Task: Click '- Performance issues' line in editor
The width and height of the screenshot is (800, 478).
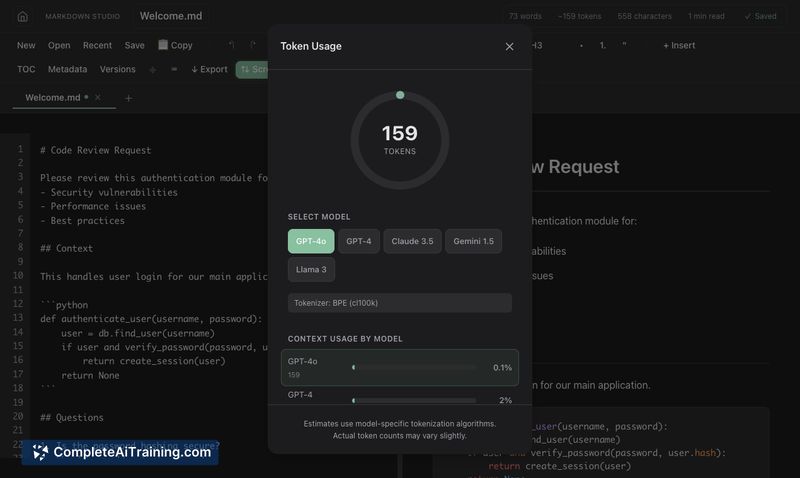Action: (x=93, y=206)
